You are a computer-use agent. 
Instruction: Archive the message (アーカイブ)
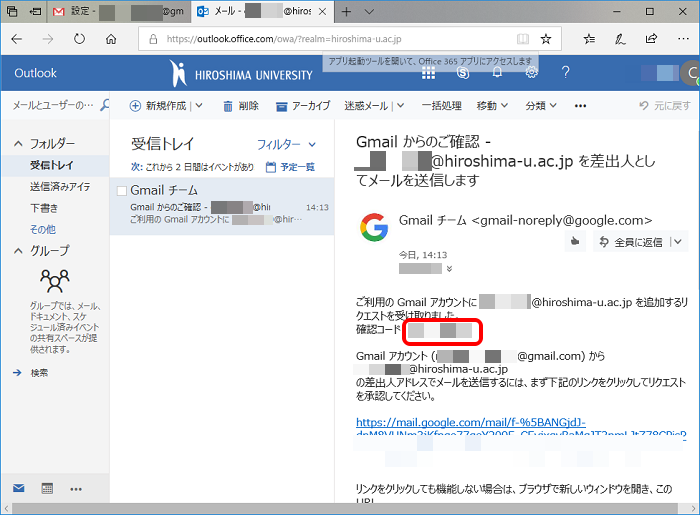(x=303, y=106)
